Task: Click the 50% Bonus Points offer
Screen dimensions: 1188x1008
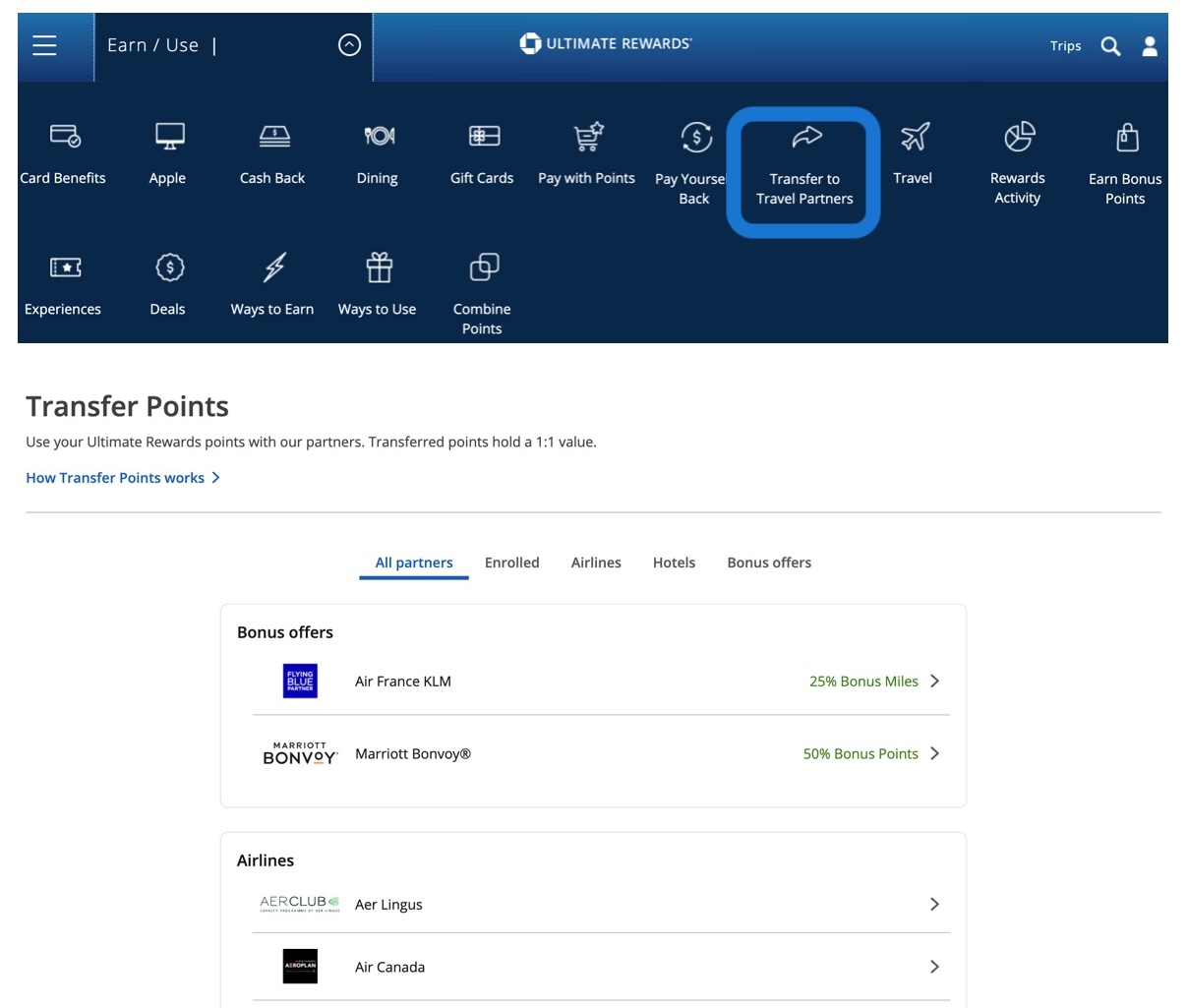Action: 861,754
